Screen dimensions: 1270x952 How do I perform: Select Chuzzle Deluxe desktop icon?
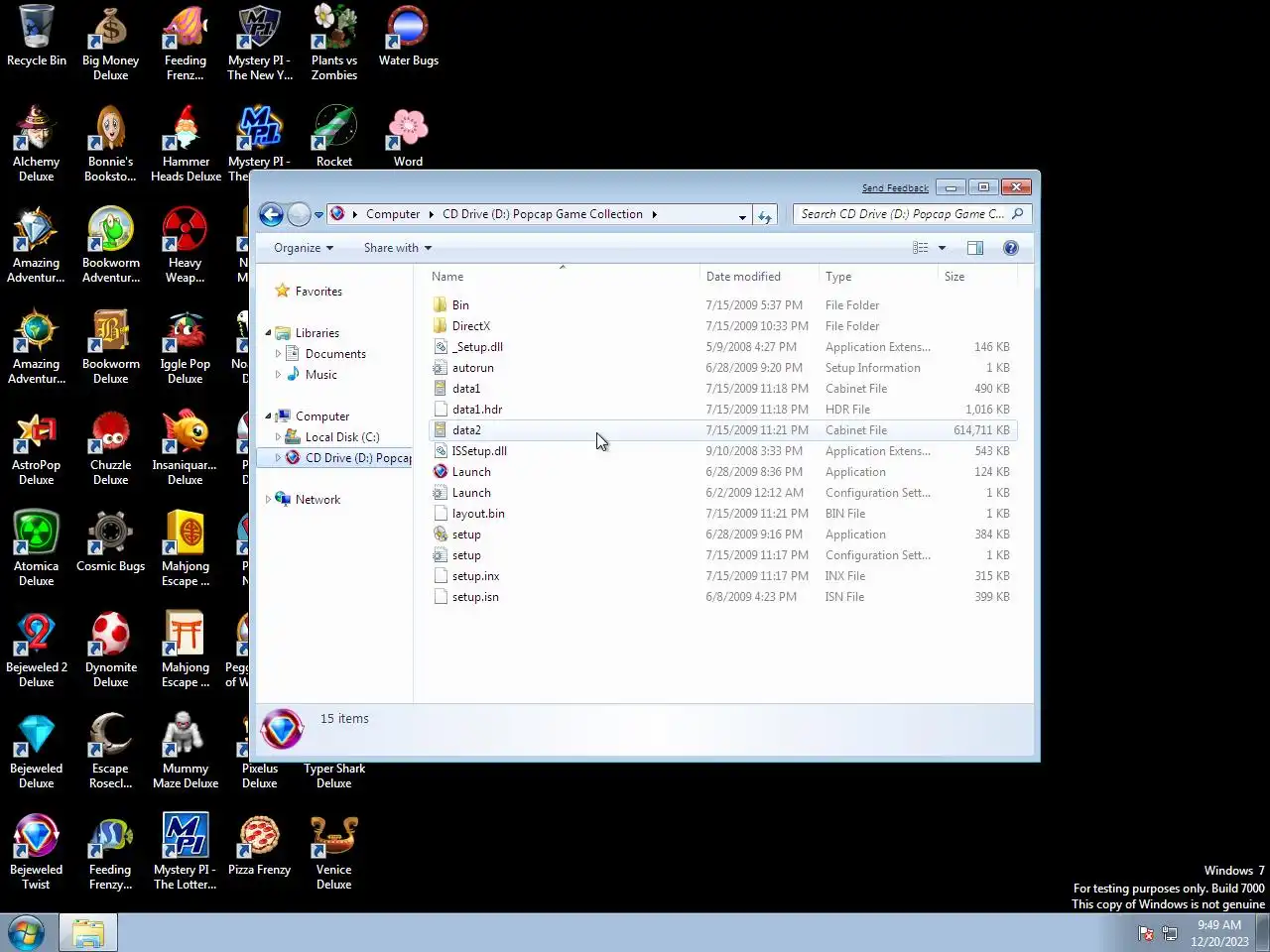(110, 448)
